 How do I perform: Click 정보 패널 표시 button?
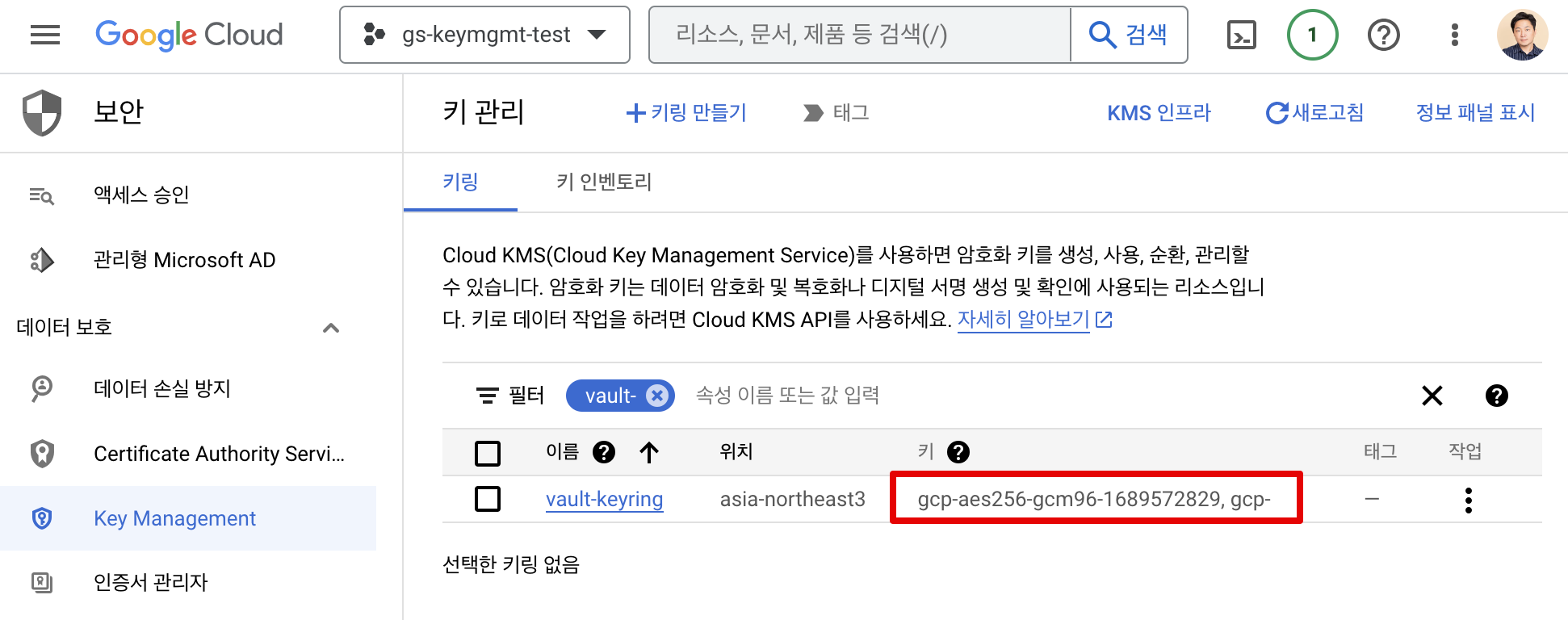[x=1475, y=113]
